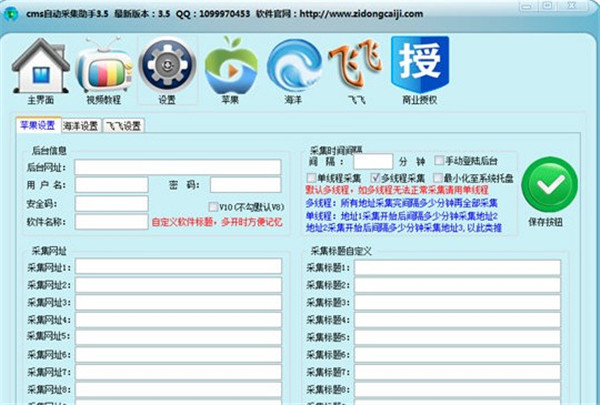The height and width of the screenshot is (405, 600).
Task: Click the 采集标题2 input field
Action: pyautogui.click(x=458, y=285)
